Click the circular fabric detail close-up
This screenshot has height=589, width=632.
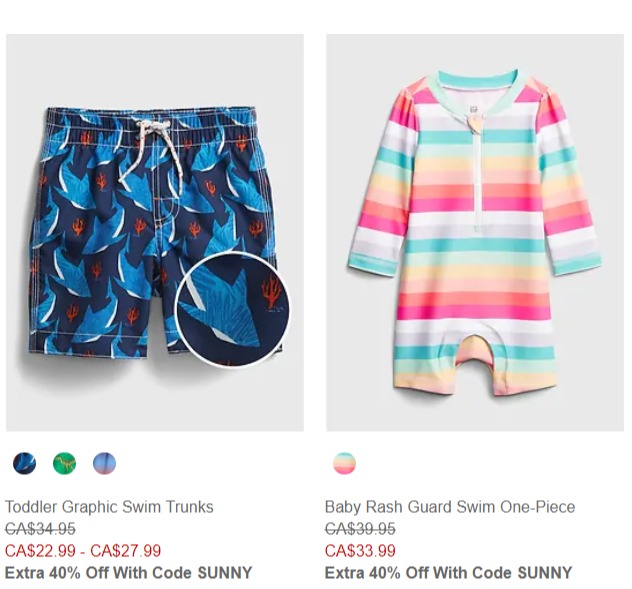click(x=232, y=306)
